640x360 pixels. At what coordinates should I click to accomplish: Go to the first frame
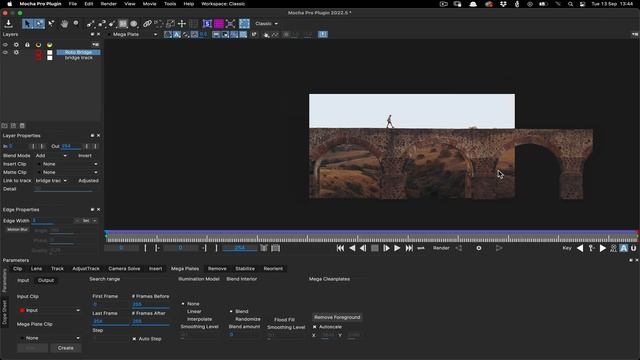340,248
